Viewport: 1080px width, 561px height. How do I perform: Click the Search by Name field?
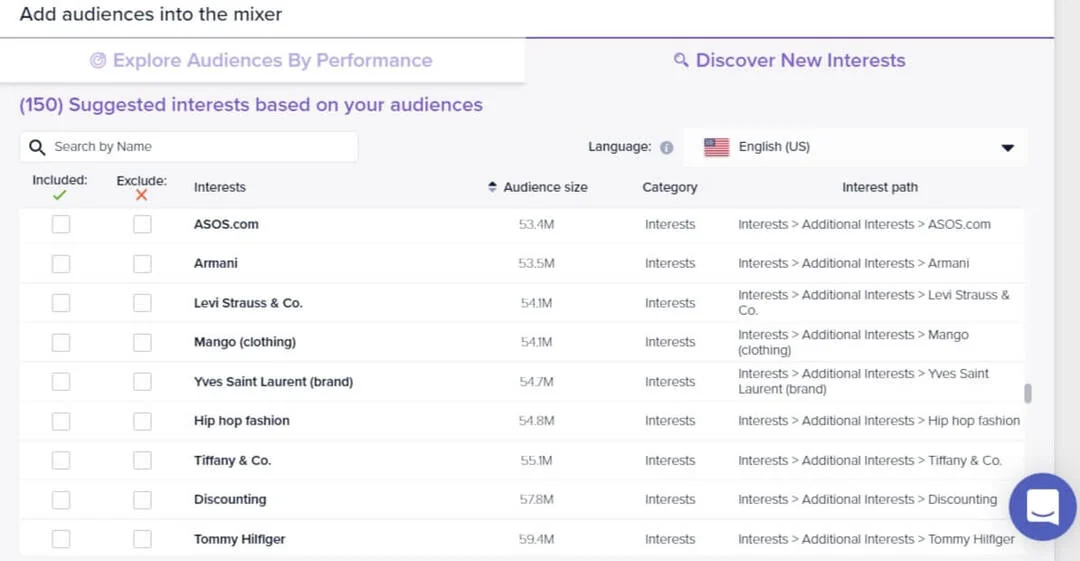(x=189, y=147)
